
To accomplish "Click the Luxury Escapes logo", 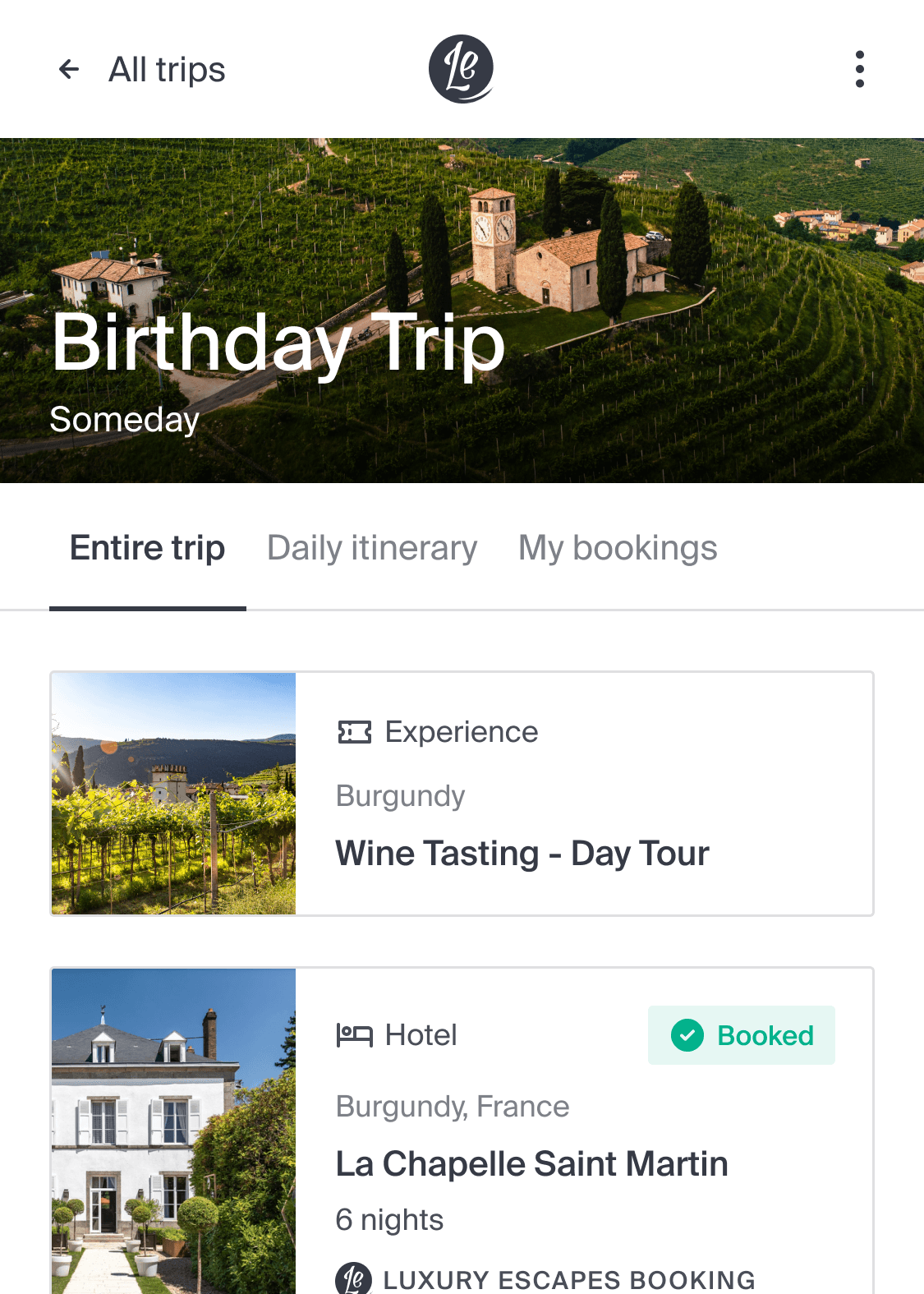I will (x=461, y=69).
